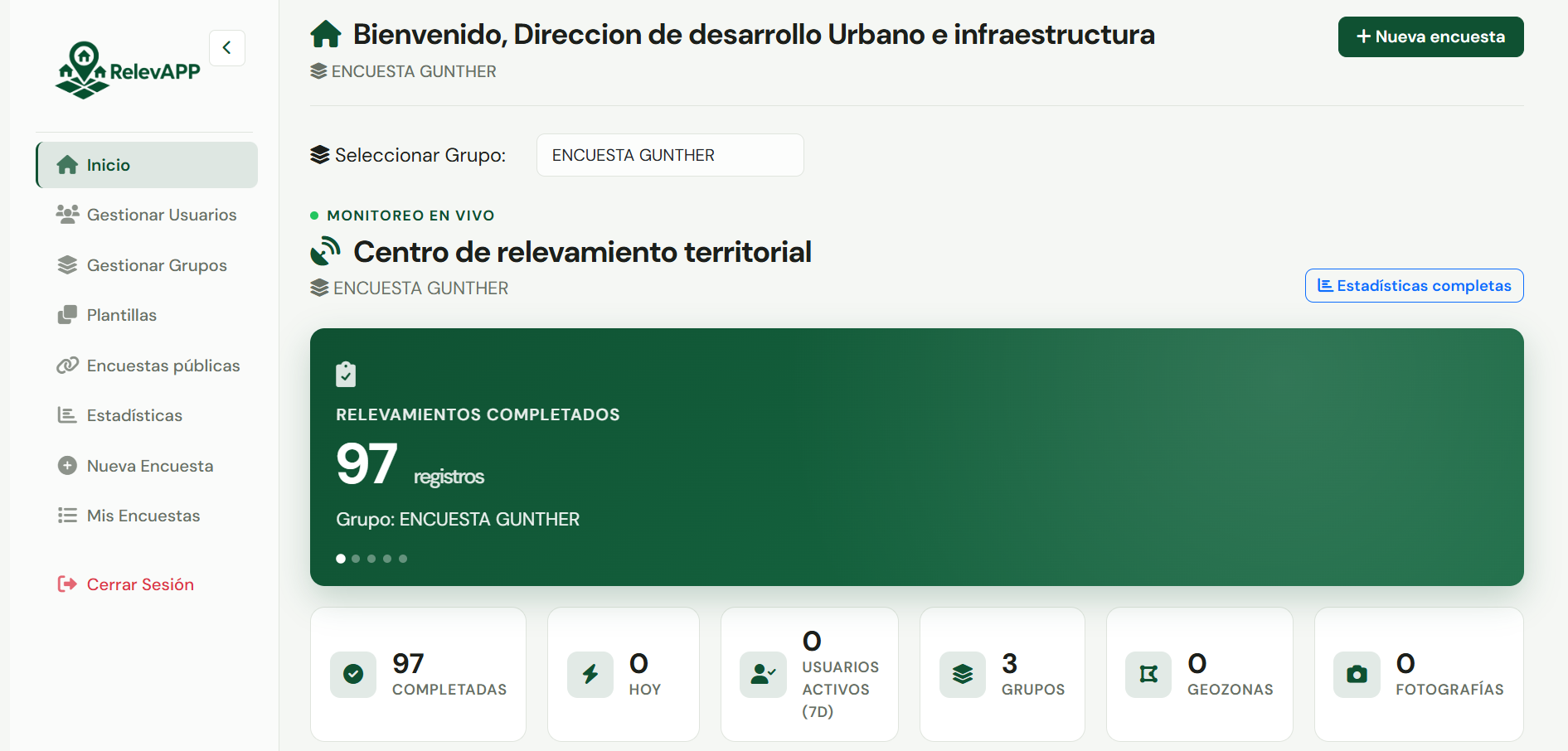Open the Seleccionar Grupo dropdown
1568x751 pixels.
[670, 155]
